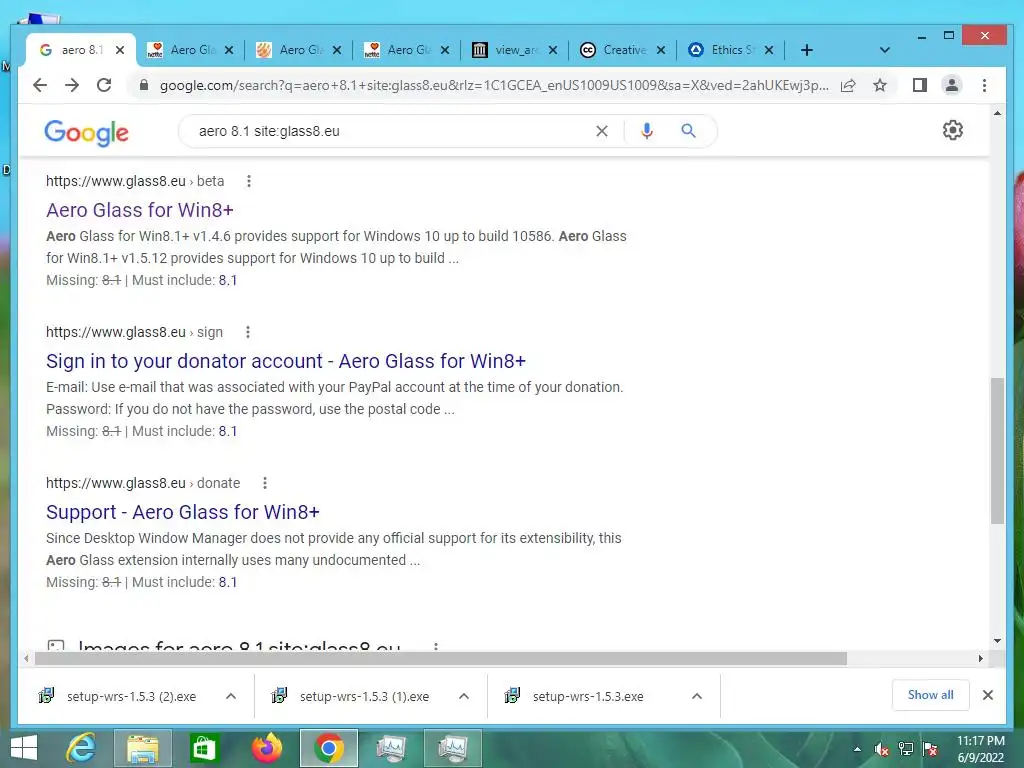Show all downloads
The width and height of the screenshot is (1024, 768).
(930, 695)
